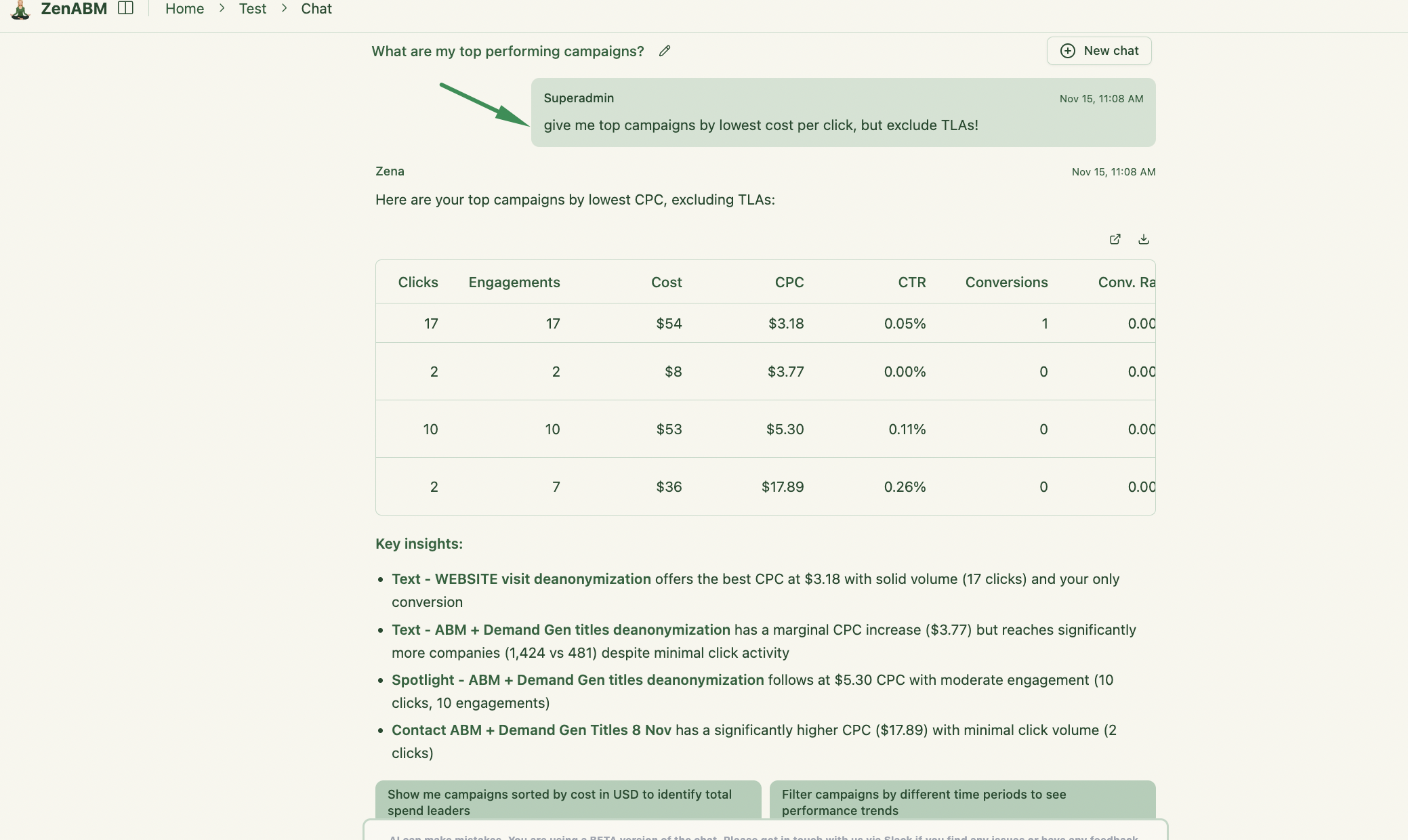Navigate to Home via the breadcrumb
This screenshot has width=1408, height=840.
[184, 9]
